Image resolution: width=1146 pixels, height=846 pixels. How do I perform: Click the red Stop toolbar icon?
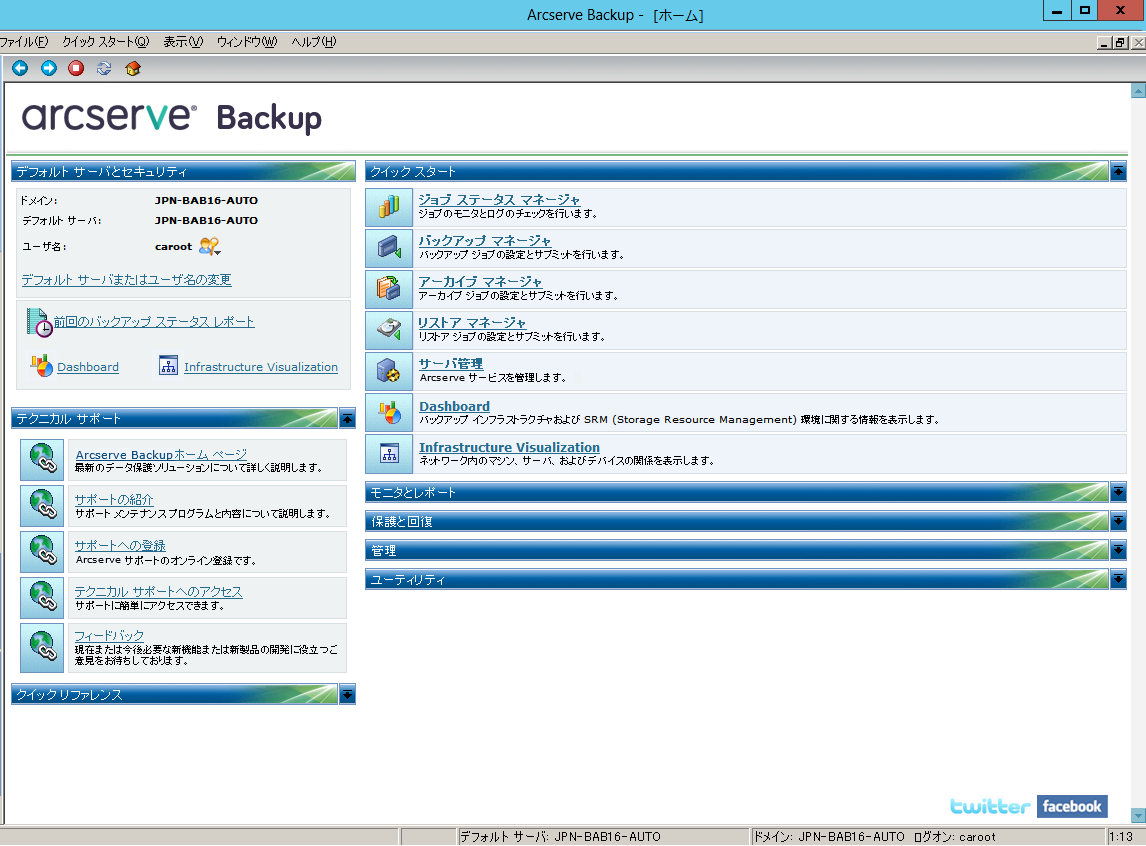(76, 68)
